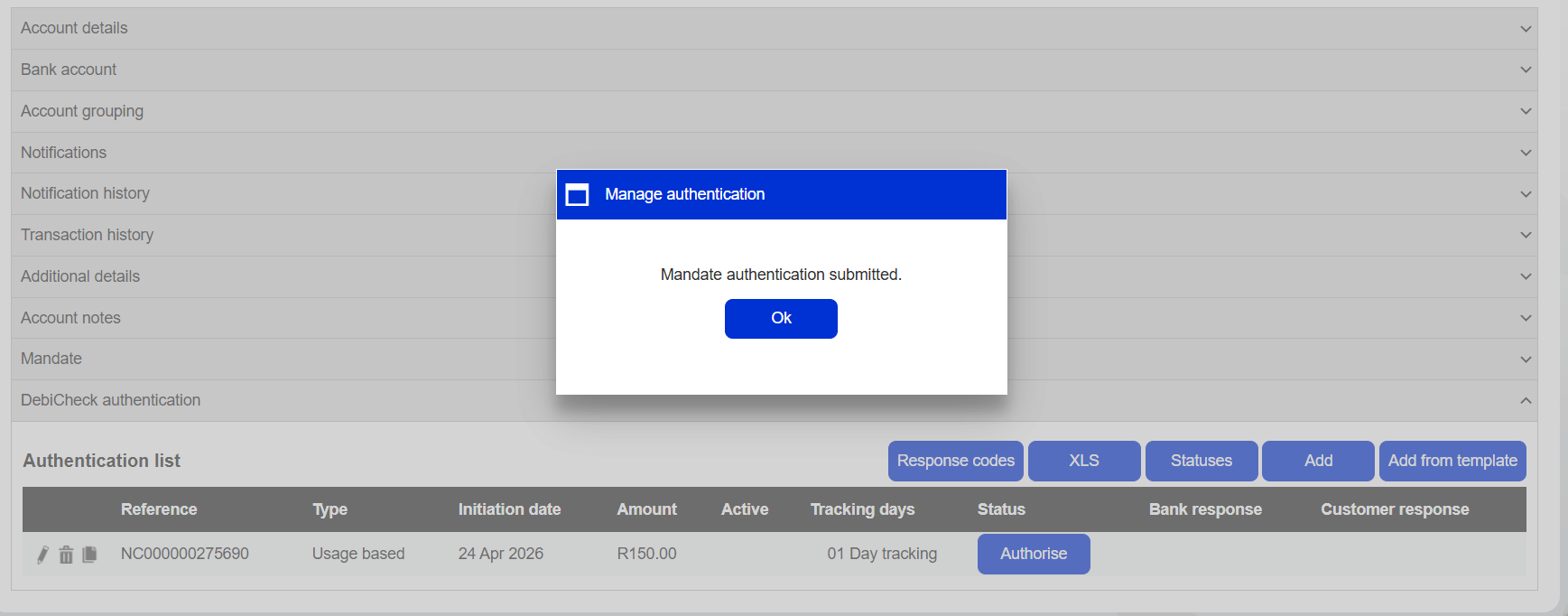Expand the Bank account section chevron
The width and height of the screenshot is (1568, 616).
[1526, 70]
